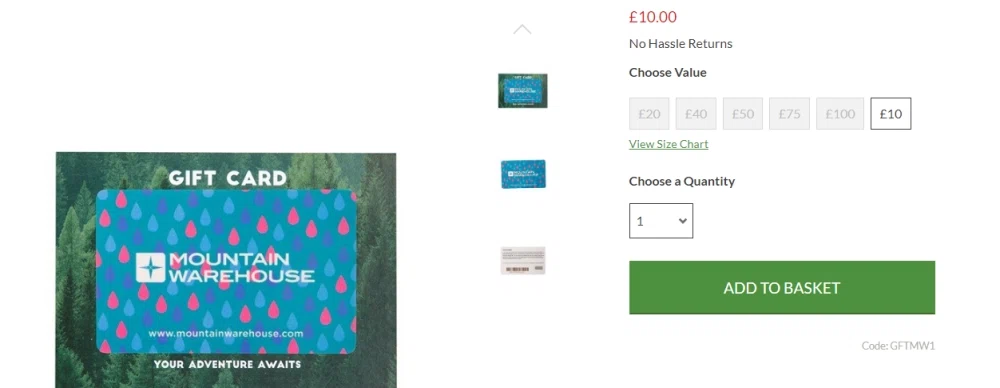Click the GIFT CARD heading on image

228,178
